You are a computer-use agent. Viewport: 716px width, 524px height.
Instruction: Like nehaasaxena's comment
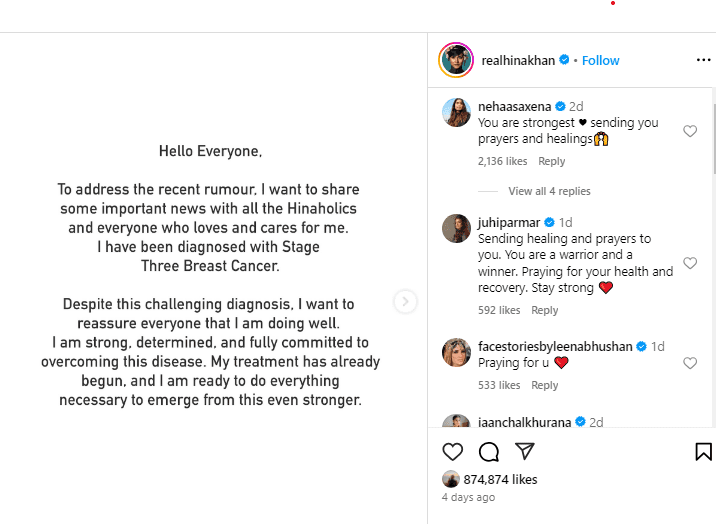click(x=689, y=131)
